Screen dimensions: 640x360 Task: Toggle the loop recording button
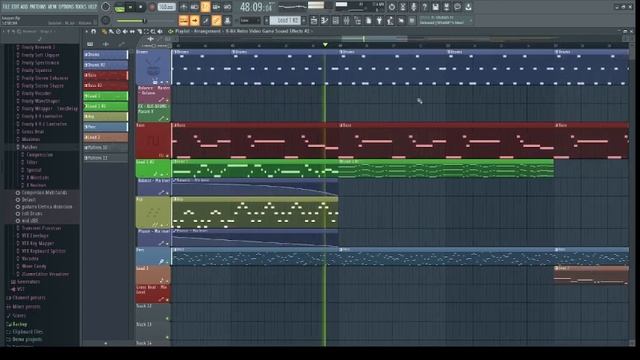pyautogui.click(x=227, y=7)
